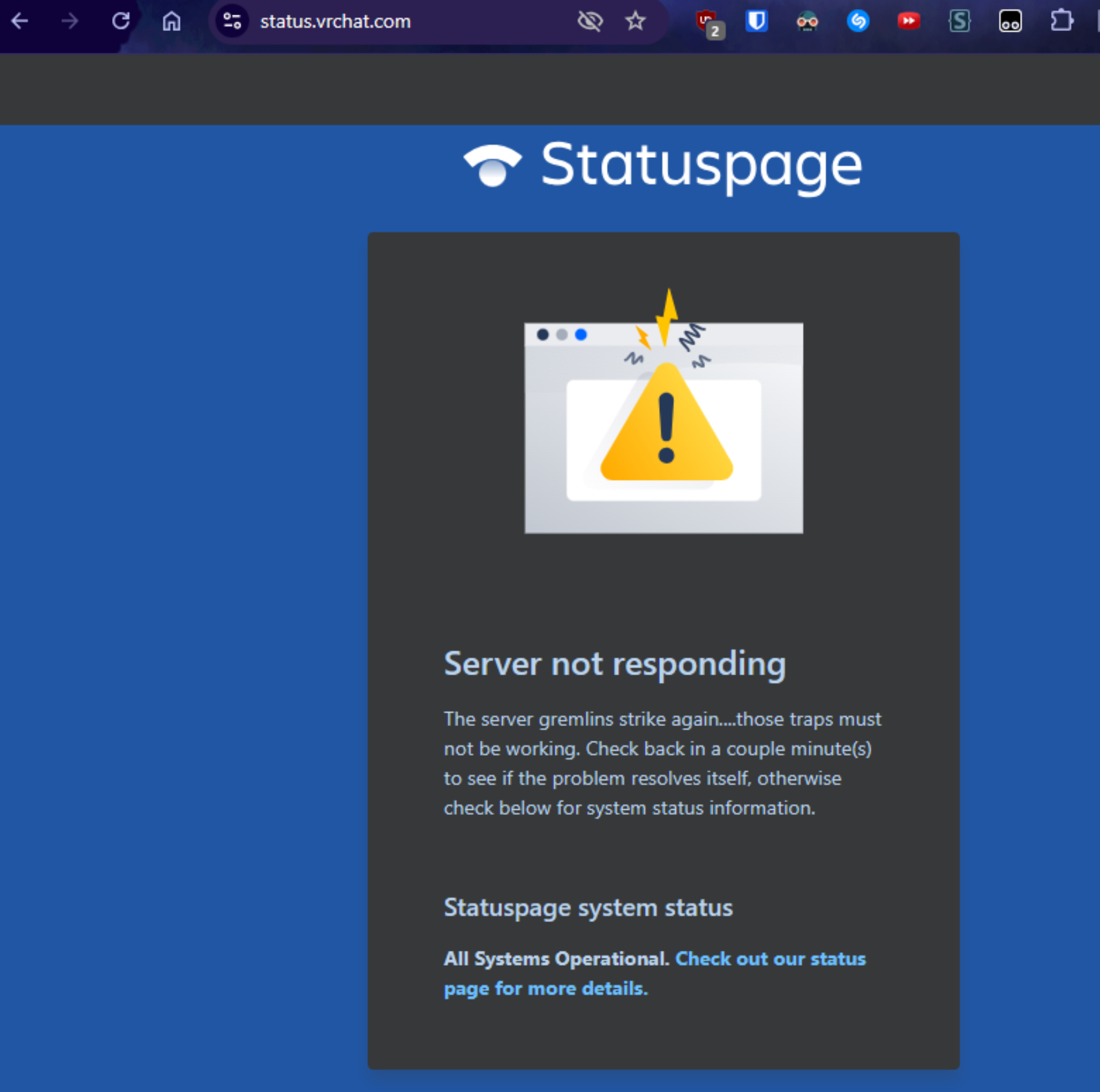
Task: Click the Statuspage logo header
Action: click(662, 165)
